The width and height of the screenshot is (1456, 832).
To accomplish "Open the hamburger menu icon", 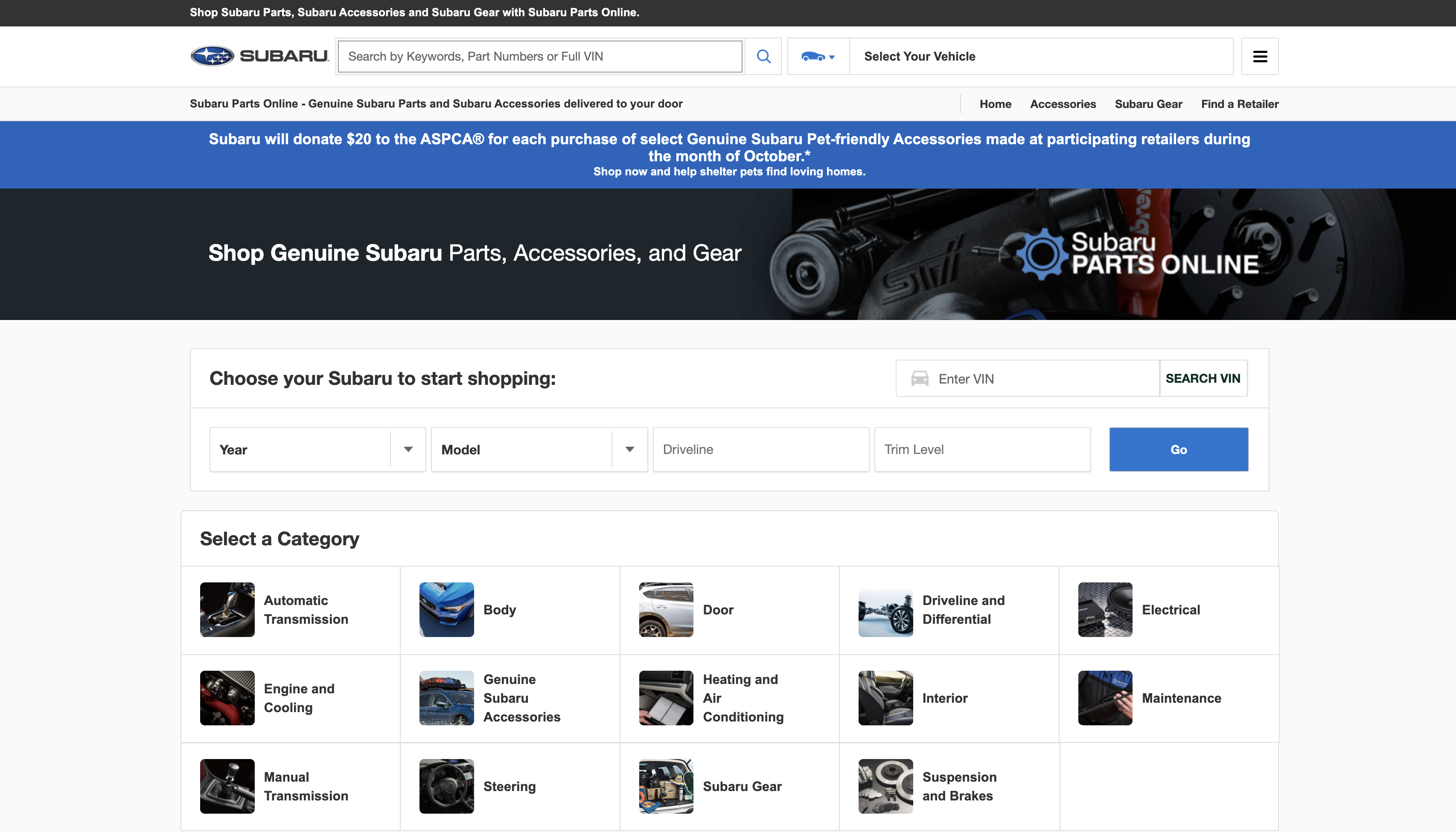I will click(x=1260, y=56).
